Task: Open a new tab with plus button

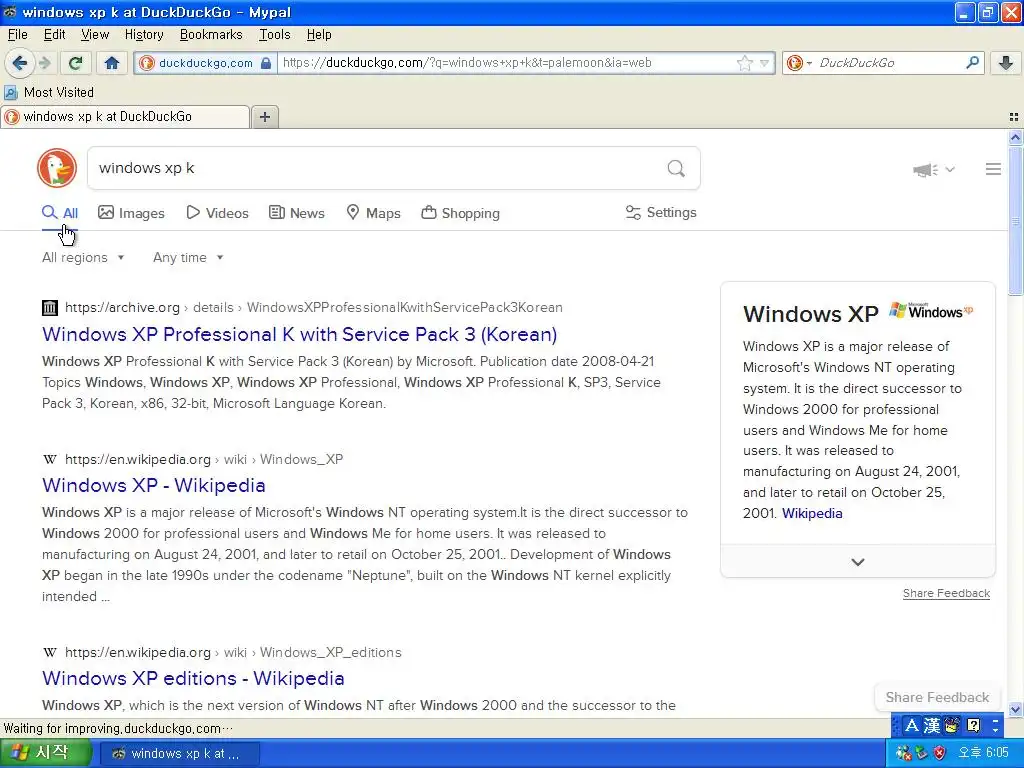Action: tap(264, 117)
